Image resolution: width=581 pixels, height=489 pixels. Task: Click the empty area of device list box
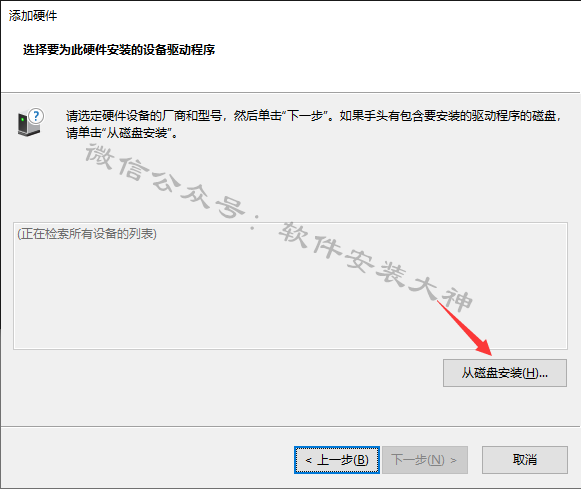[x=290, y=296]
